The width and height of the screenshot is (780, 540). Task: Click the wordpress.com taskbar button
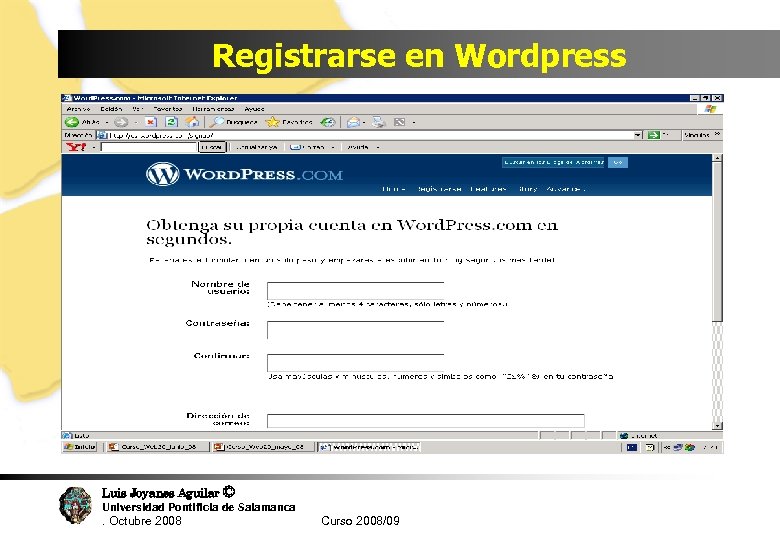click(x=369, y=447)
